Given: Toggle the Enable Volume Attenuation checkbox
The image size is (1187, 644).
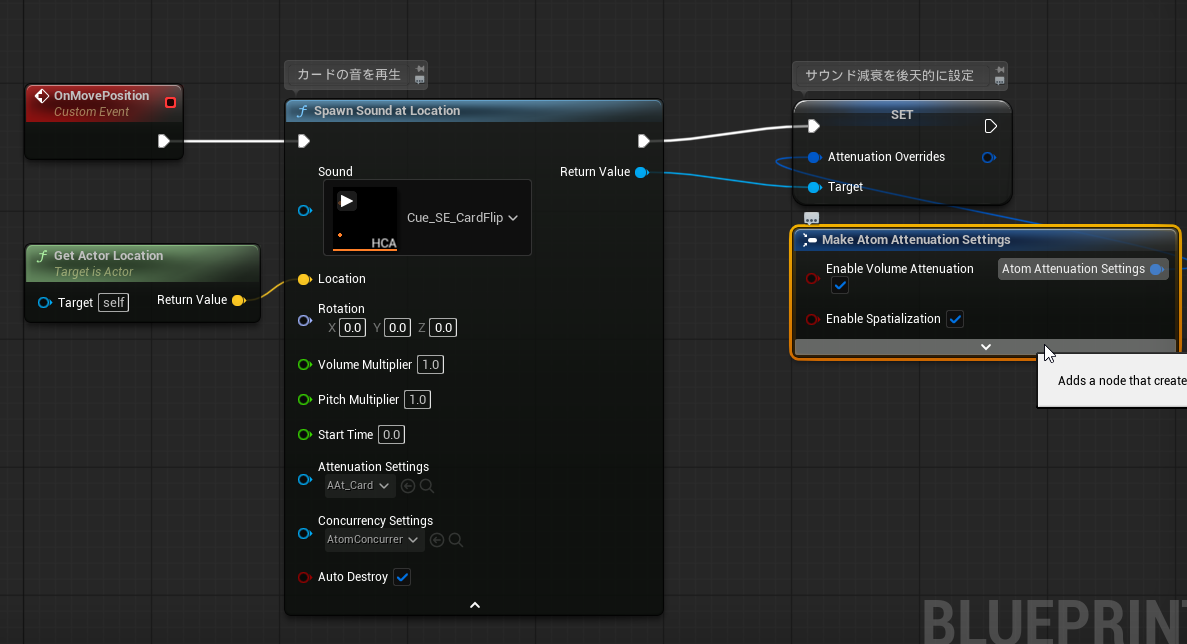Looking at the screenshot, I should click(840, 285).
